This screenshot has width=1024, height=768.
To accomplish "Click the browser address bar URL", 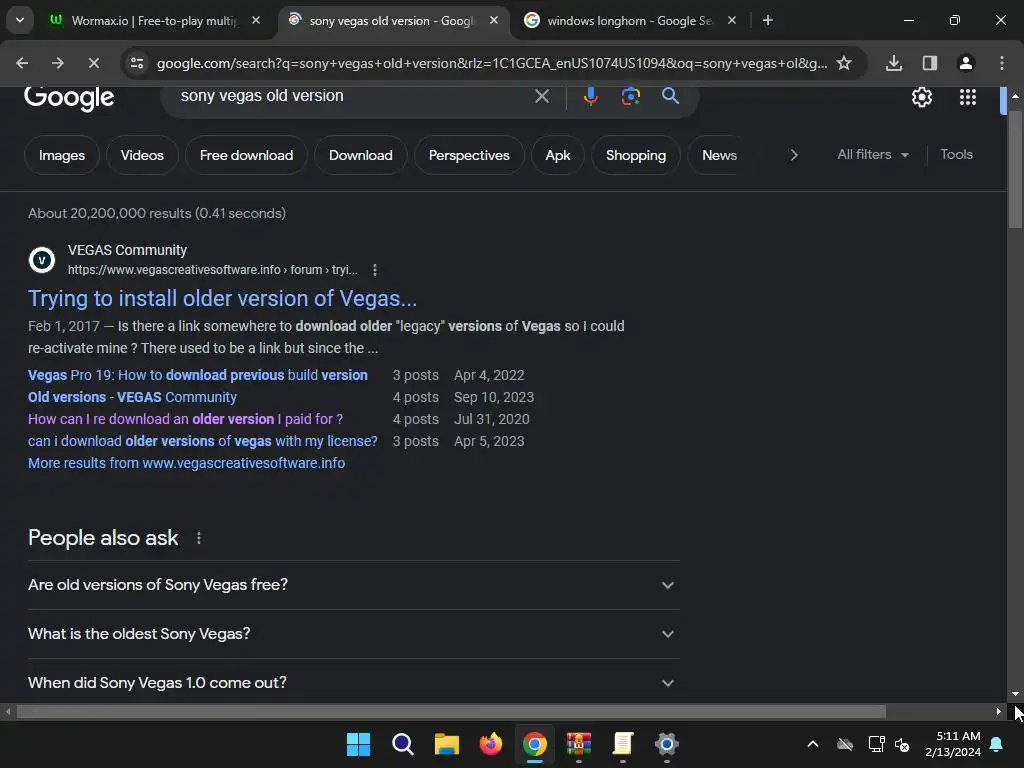I will coord(491,63).
